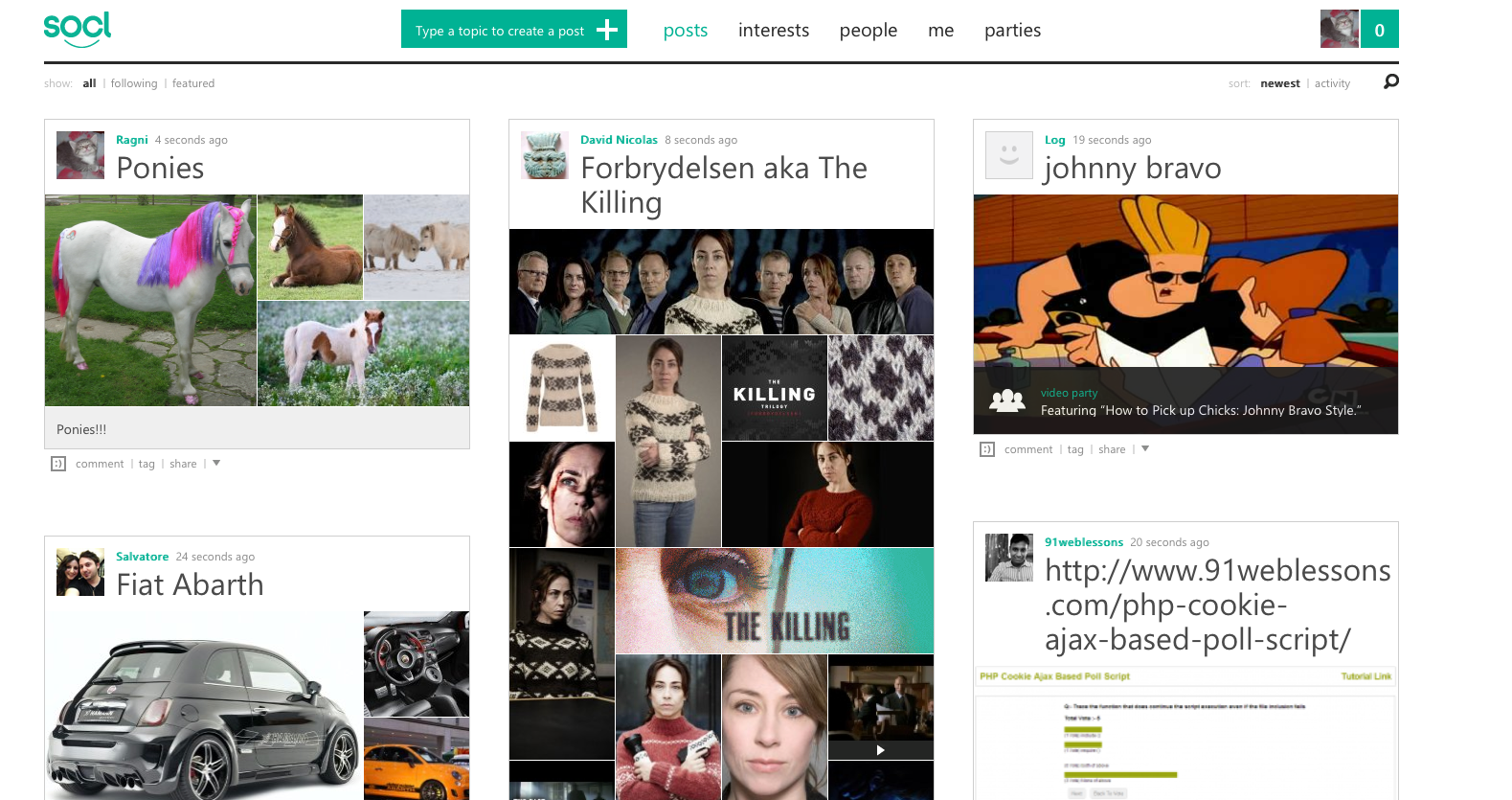Open the woman in red sweater image
Viewport: 1512px width, 800px height.
coord(827,494)
